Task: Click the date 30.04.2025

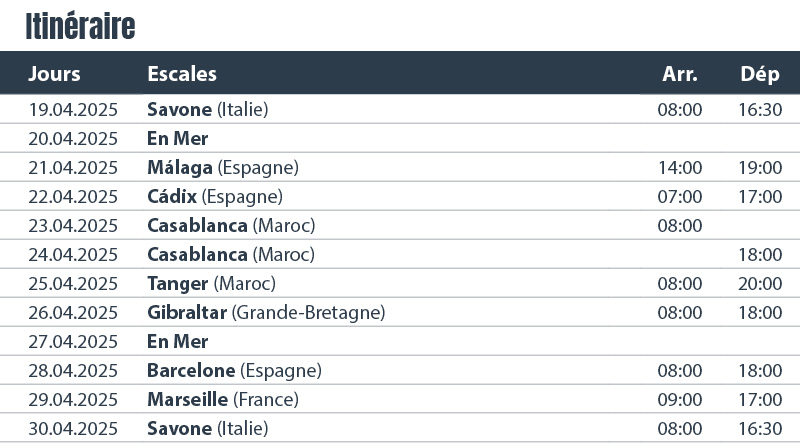Action: click(73, 428)
